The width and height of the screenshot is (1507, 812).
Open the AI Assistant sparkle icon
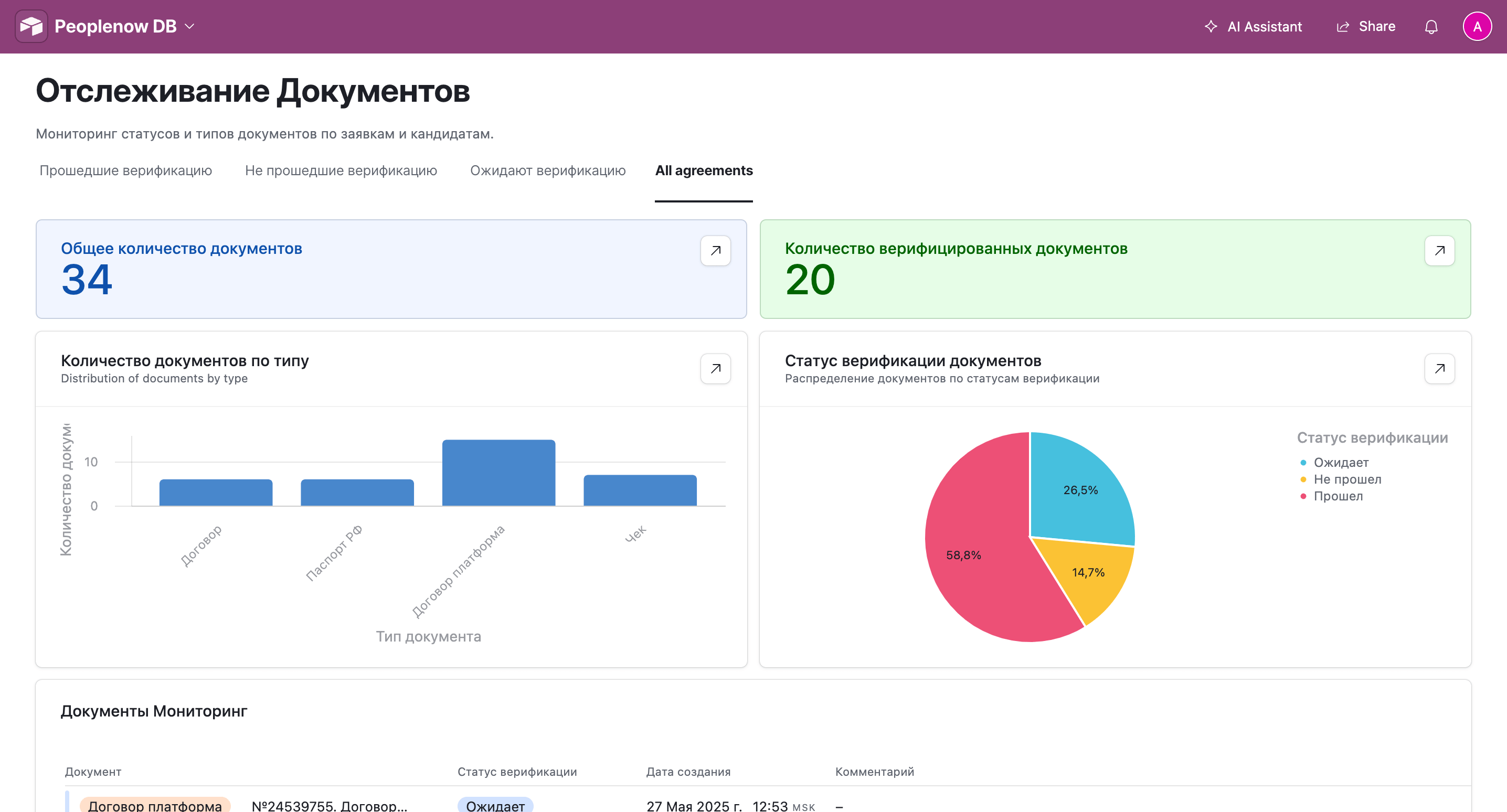pyautogui.click(x=1211, y=26)
